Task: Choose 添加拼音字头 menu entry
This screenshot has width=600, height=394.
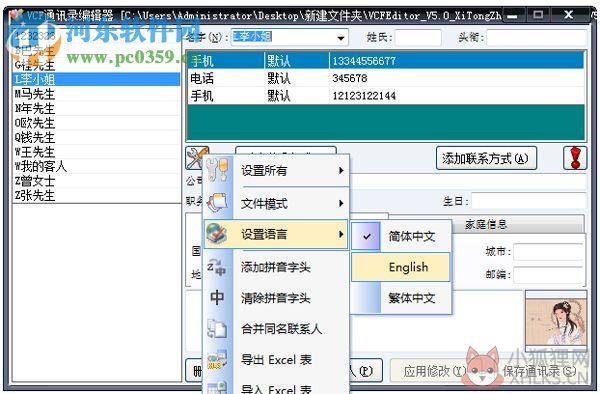Action: (276, 267)
